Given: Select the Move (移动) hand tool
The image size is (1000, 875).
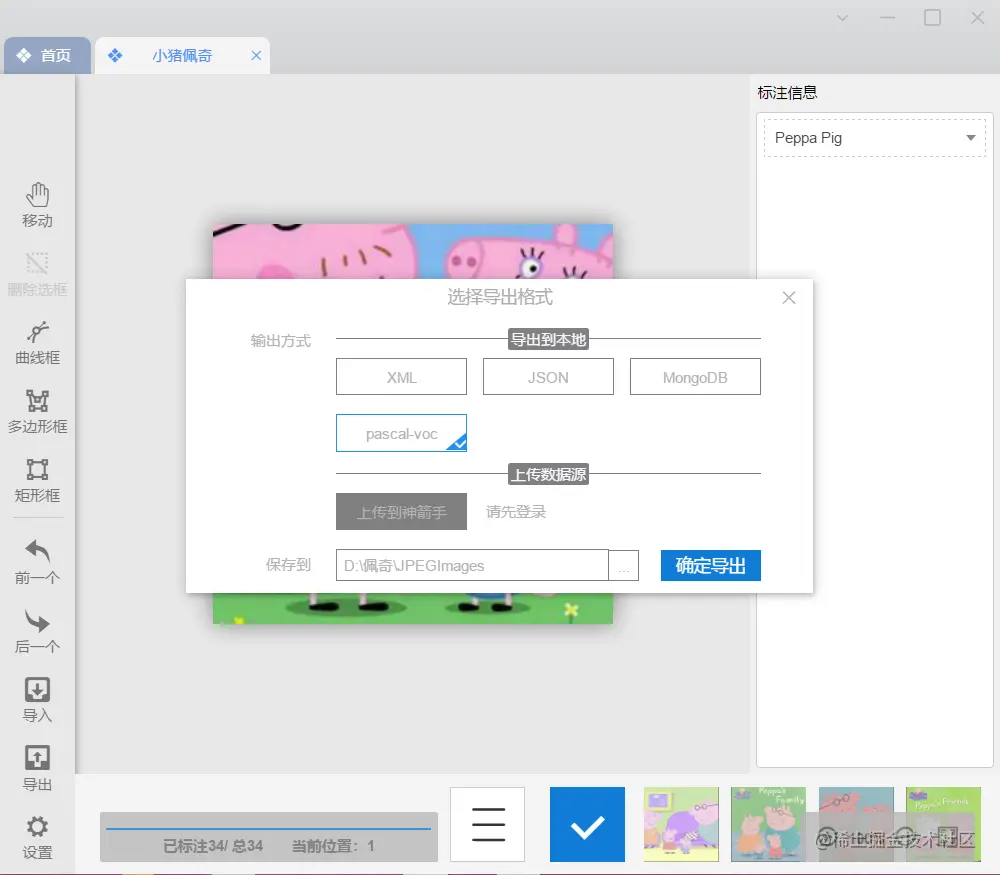Looking at the screenshot, I should coord(37,205).
